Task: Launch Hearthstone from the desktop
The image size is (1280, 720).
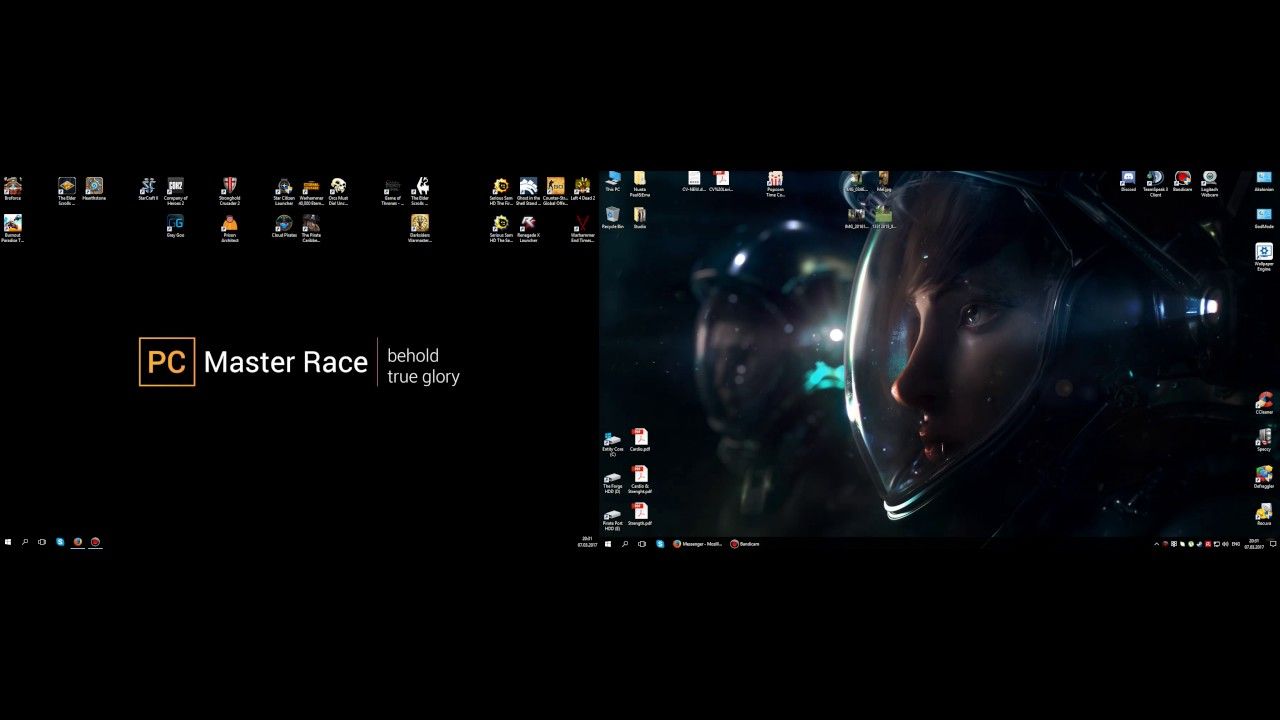Action: click(x=94, y=189)
